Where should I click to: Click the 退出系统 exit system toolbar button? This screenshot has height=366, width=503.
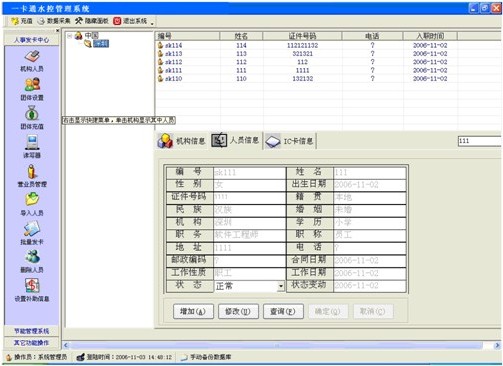130,21
